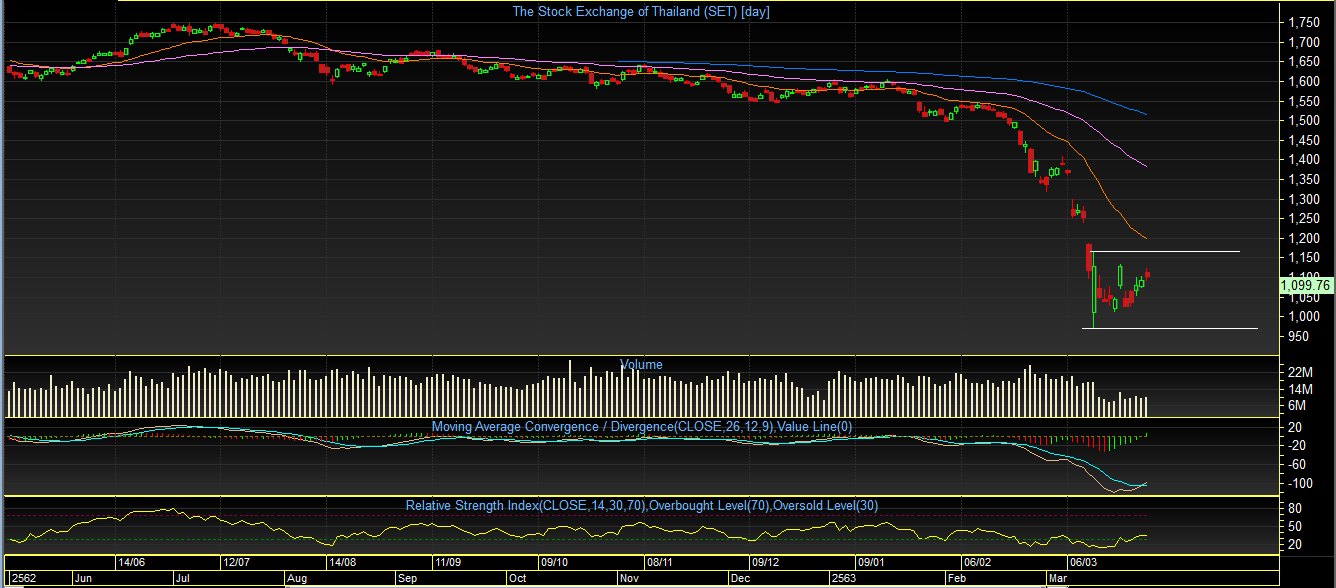Click -20 on the MACD scale
This screenshot has height=588, width=1336.
[x=1295, y=446]
